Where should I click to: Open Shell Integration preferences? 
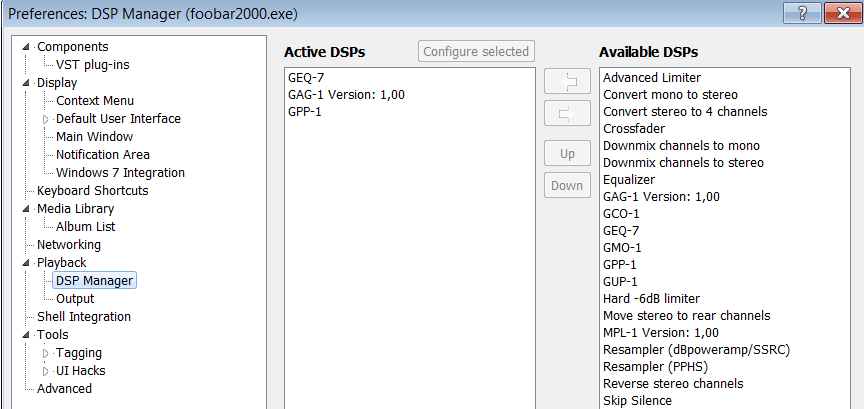coord(84,317)
